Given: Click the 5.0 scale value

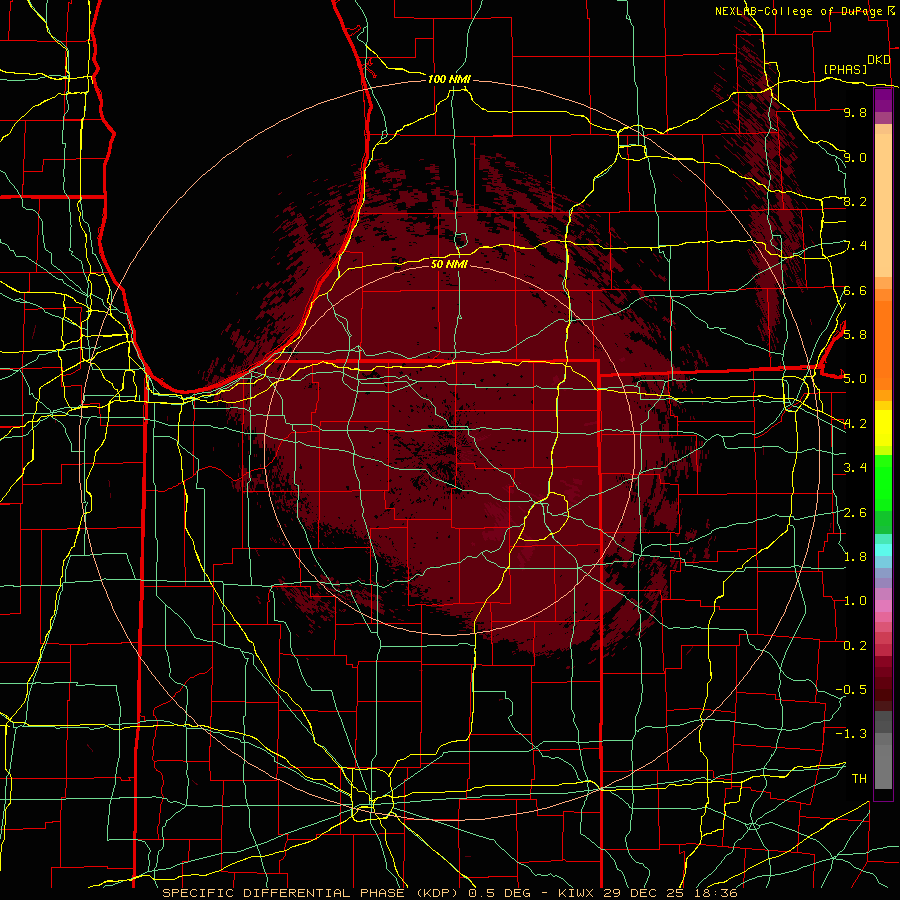Looking at the screenshot, I should pyautogui.click(x=855, y=379).
